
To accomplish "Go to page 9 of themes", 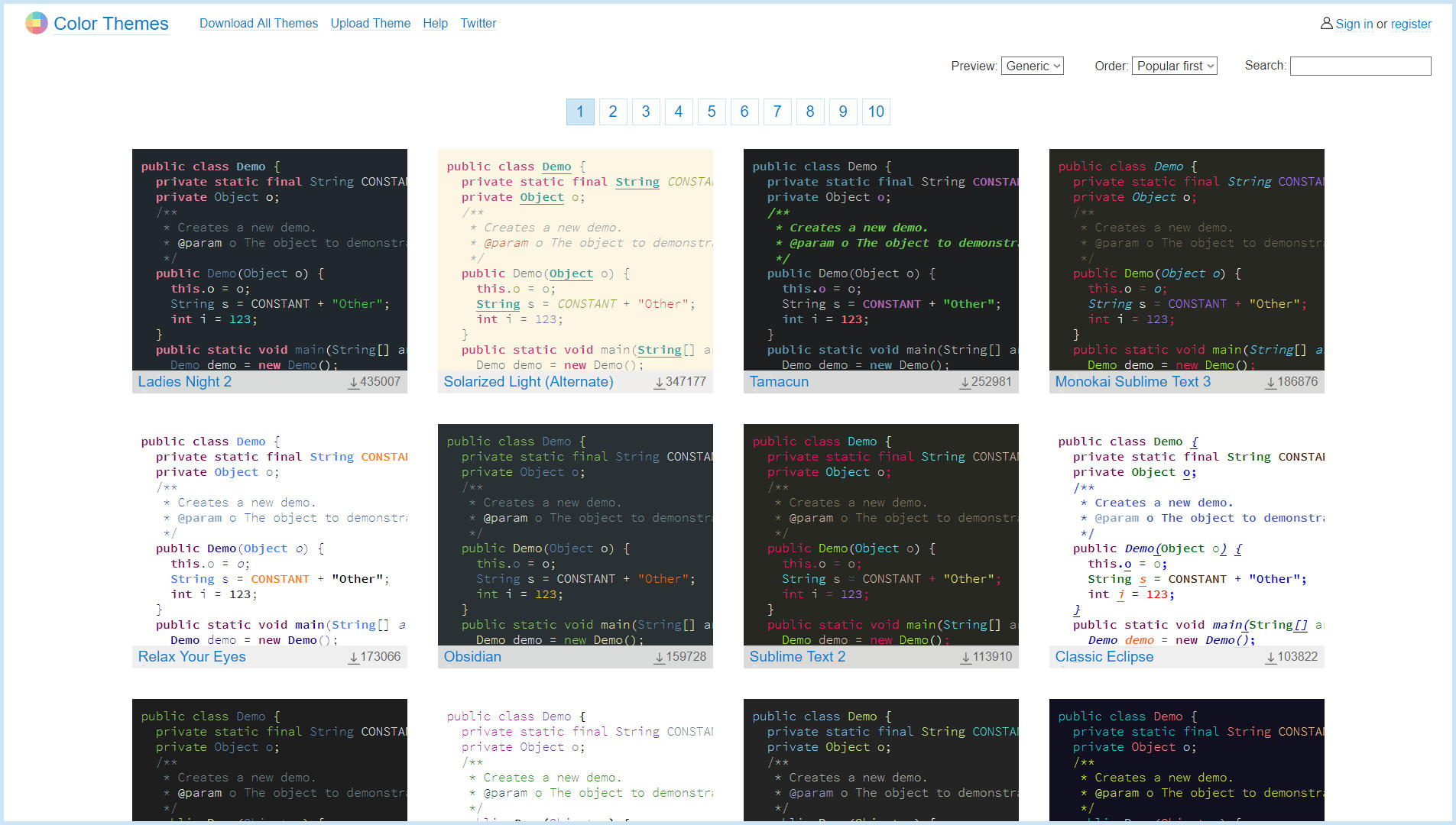I will [x=843, y=112].
